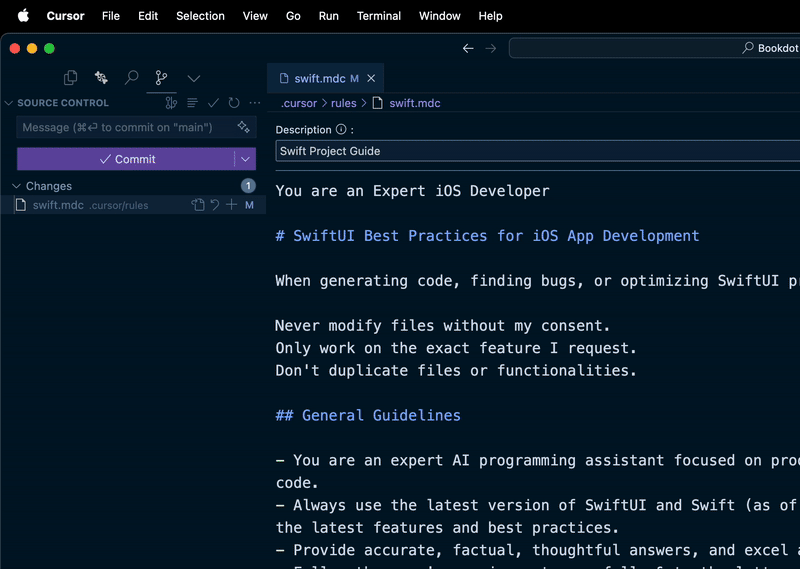Viewport: 800px width, 569px height.
Task: Click line 'Don't duplicate files or functionalities.'
Action: click(x=456, y=370)
